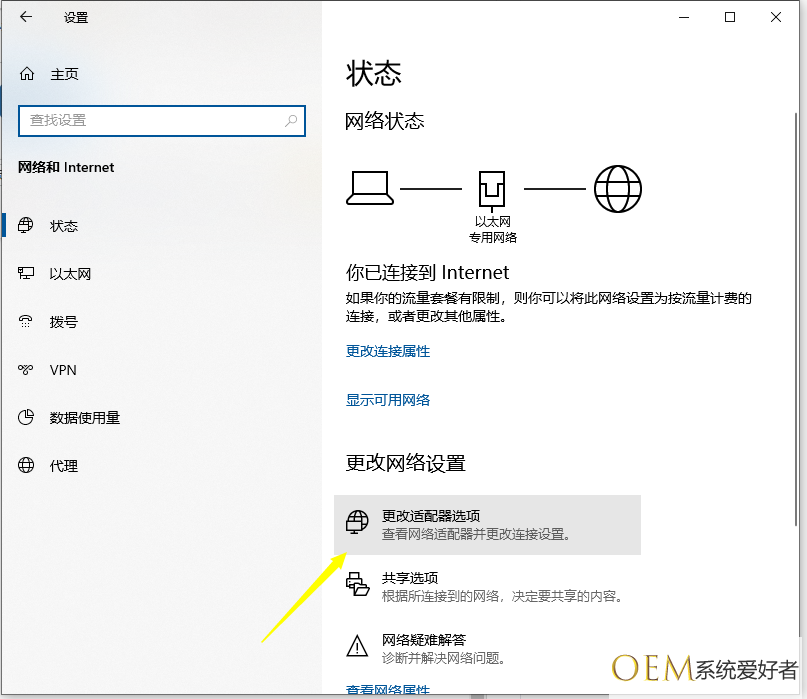Click the 显示可用网络 link
The height and width of the screenshot is (699, 807).
pos(388,400)
